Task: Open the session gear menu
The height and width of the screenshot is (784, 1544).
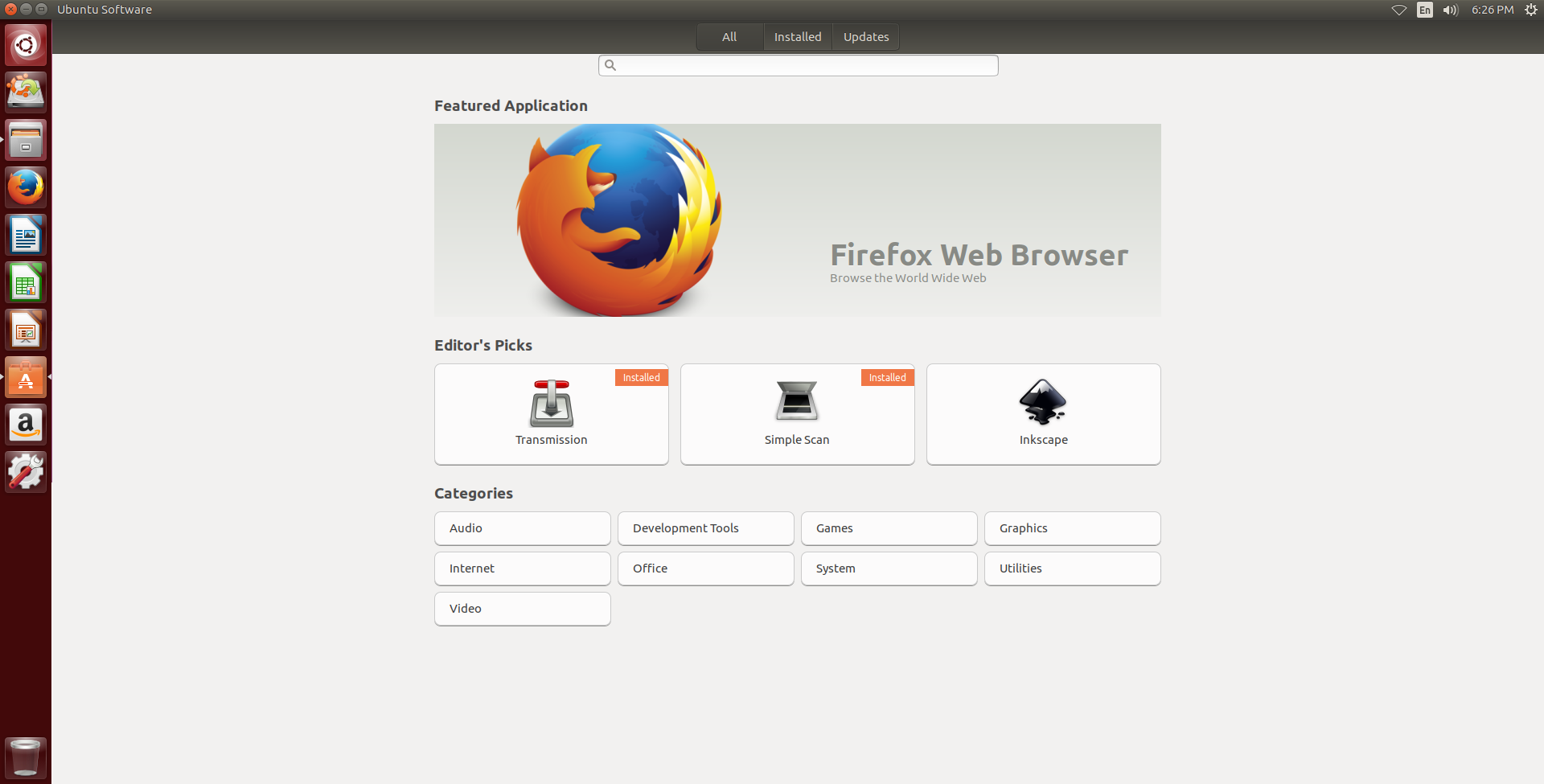Action: point(1531,10)
